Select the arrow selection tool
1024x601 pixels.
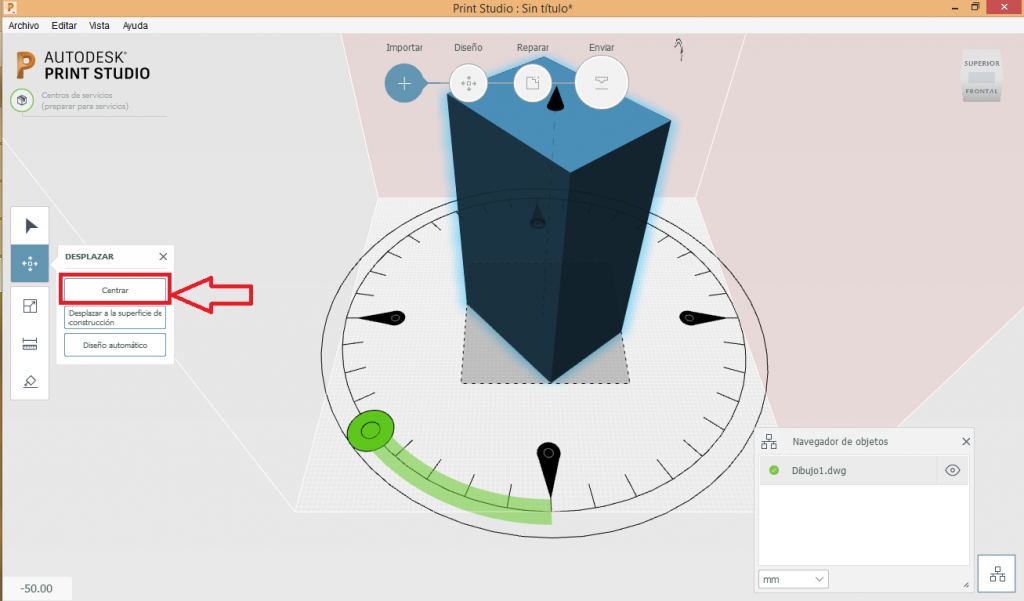[29, 224]
